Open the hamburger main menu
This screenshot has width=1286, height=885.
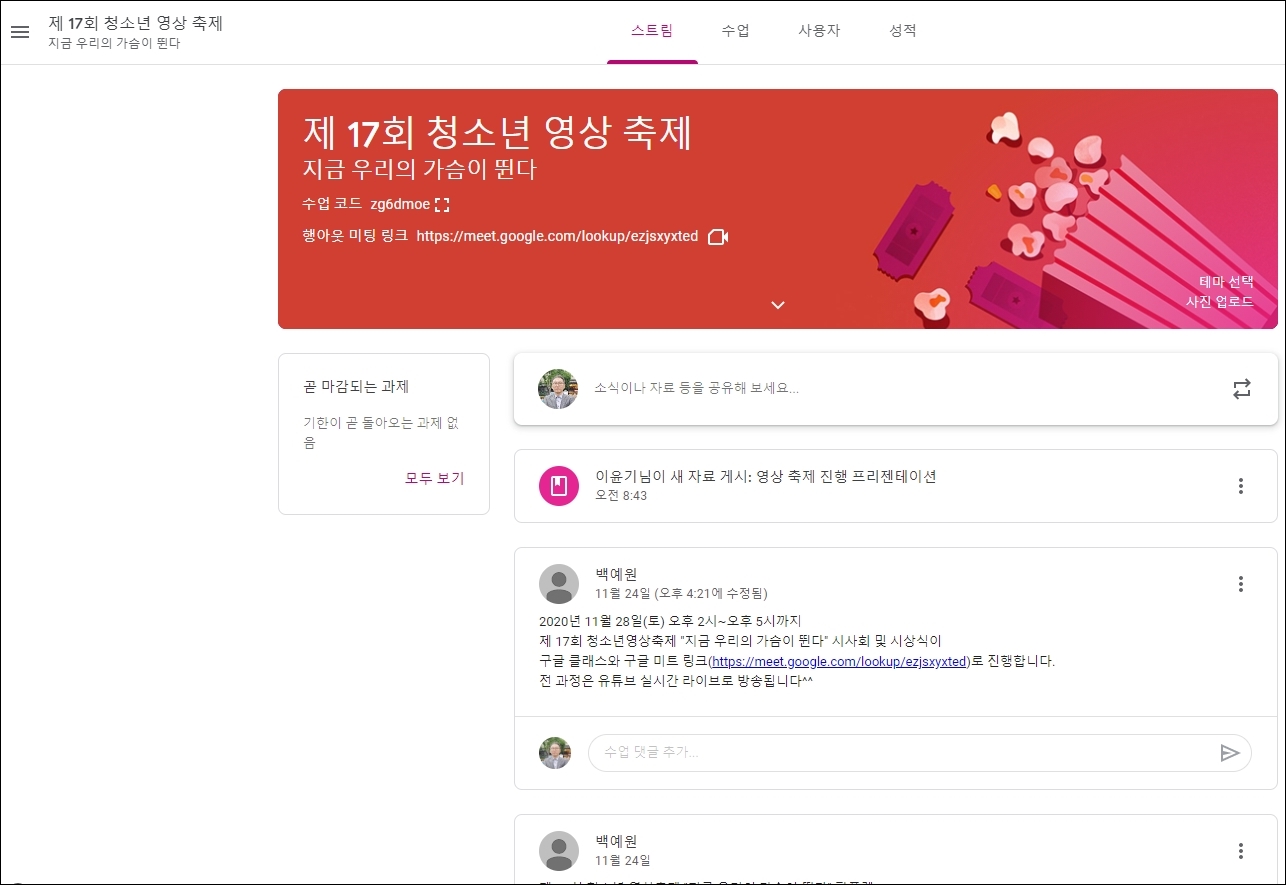coord(20,32)
